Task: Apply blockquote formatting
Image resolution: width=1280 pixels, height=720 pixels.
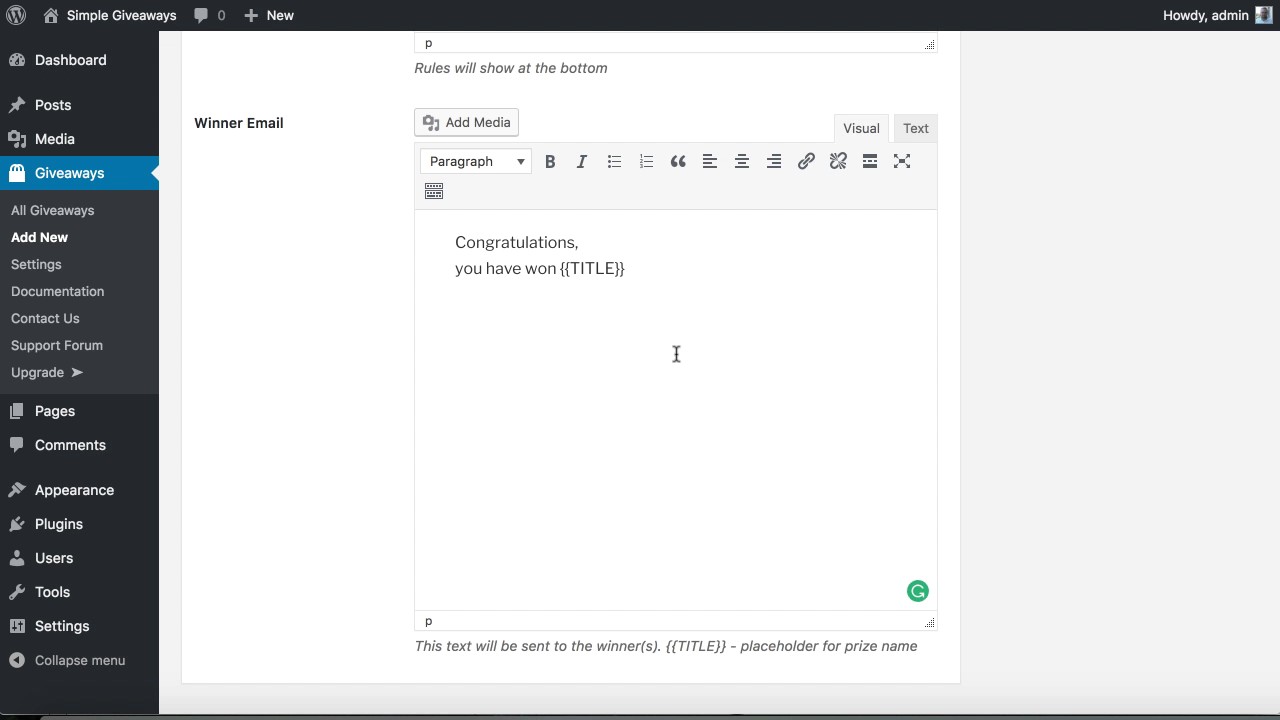Action: [678, 161]
